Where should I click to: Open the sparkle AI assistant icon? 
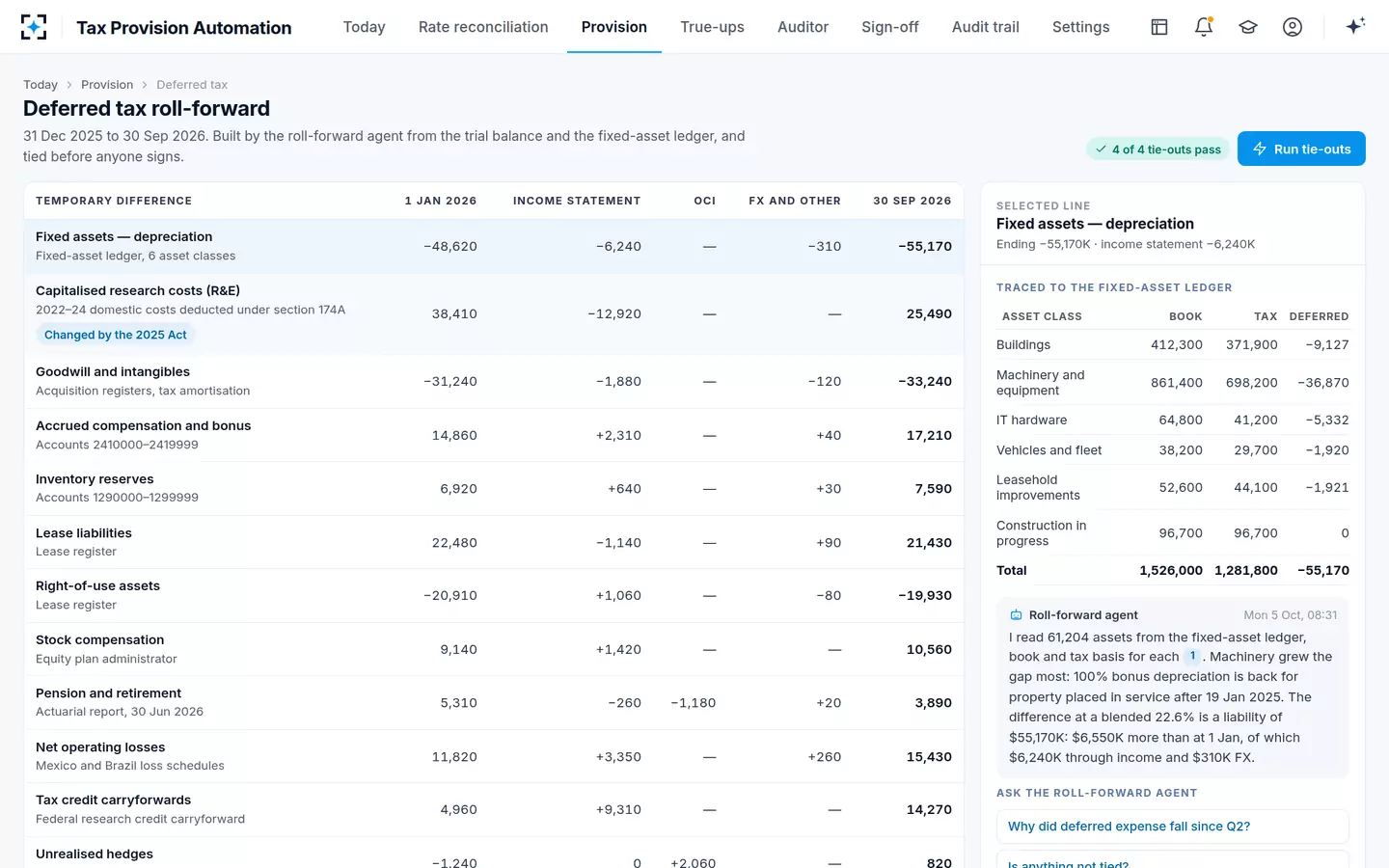tap(1355, 27)
